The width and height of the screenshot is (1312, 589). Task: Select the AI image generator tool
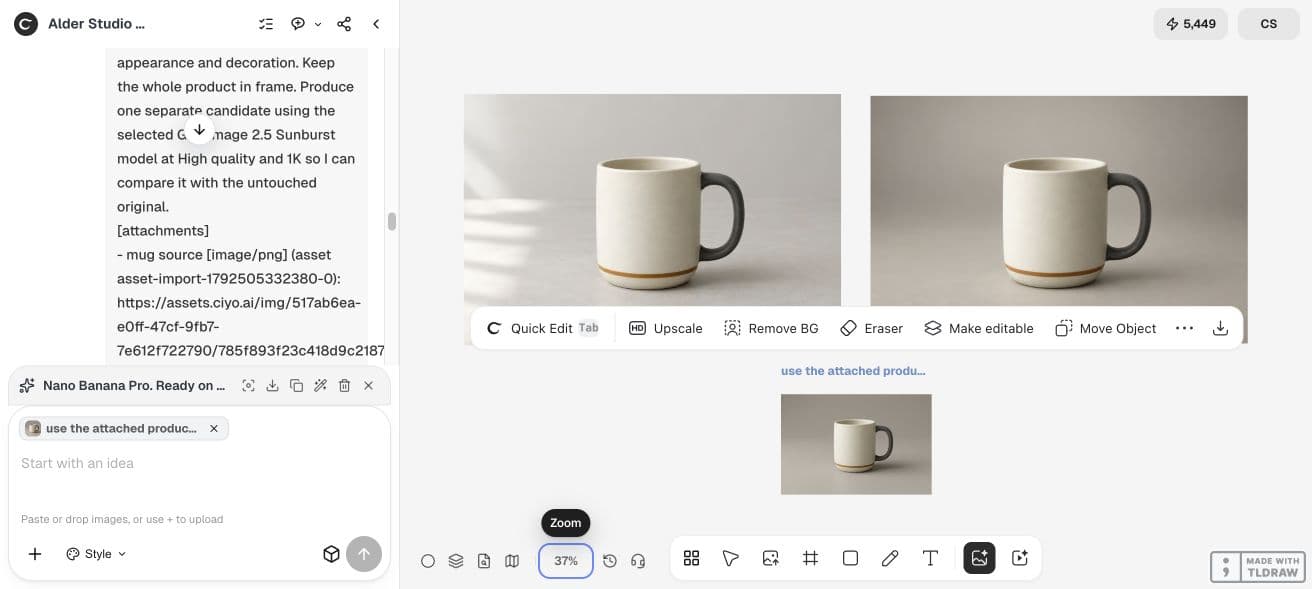coord(979,558)
